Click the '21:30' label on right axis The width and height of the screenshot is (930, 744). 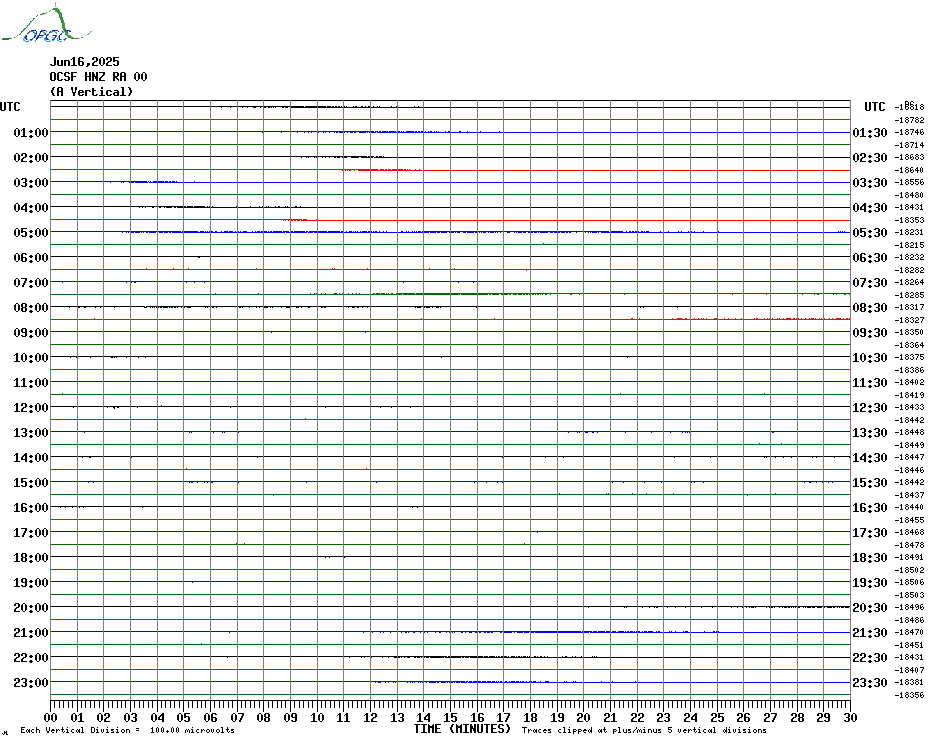(x=870, y=633)
